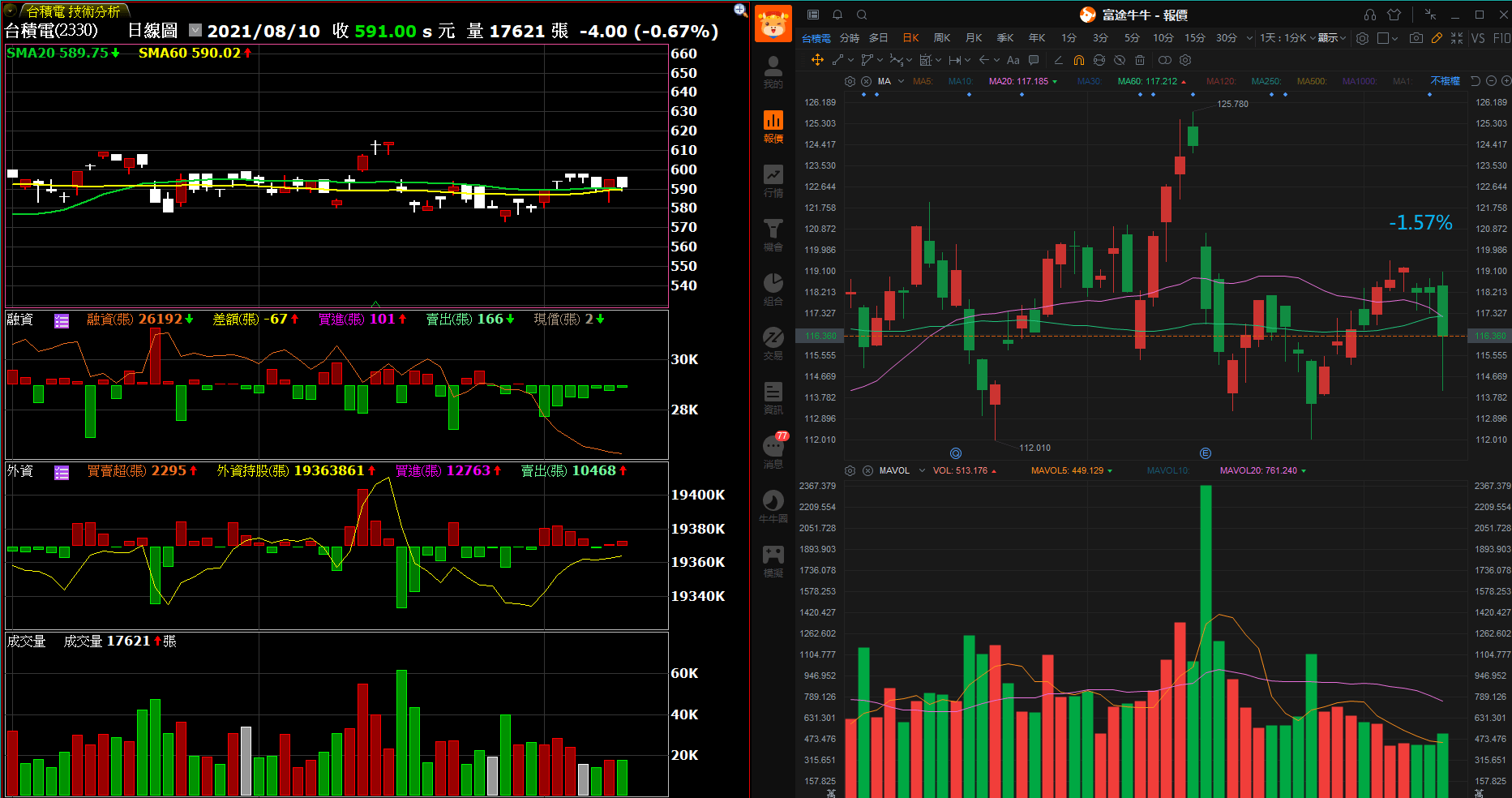
Task: Expand polygon shape tool options arrow
Action: pos(880,60)
